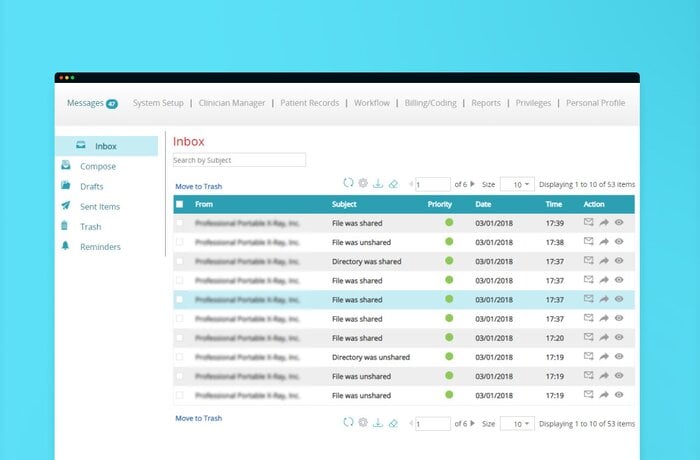Open the top page Size dropdown
The width and height of the screenshot is (700, 460).
[517, 184]
